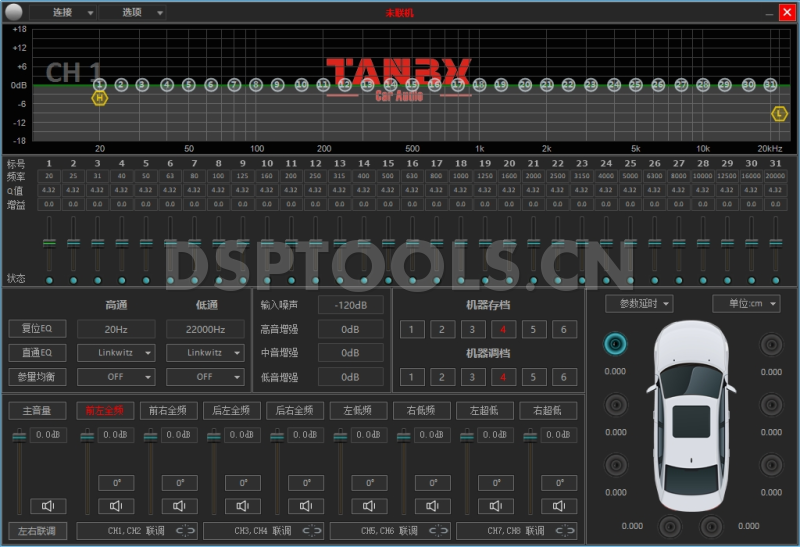The image size is (800, 547).
Task: Select the yellow L low-pass marker on graph
Action: [x=779, y=114]
